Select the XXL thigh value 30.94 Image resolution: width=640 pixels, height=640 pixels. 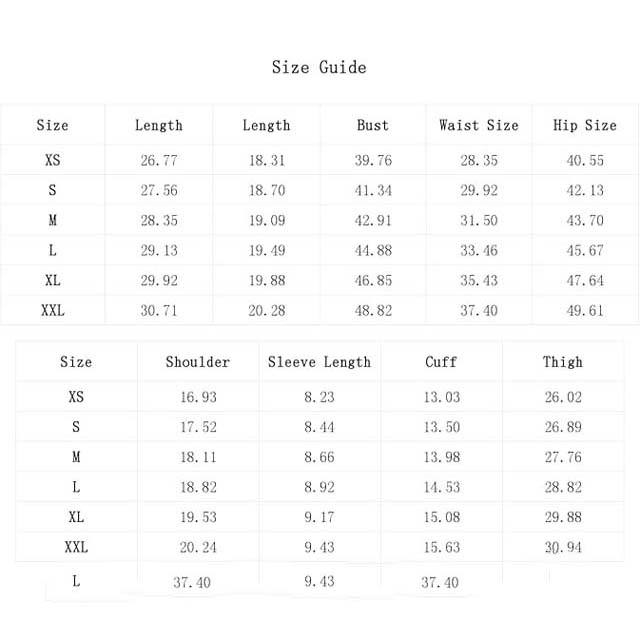click(563, 548)
